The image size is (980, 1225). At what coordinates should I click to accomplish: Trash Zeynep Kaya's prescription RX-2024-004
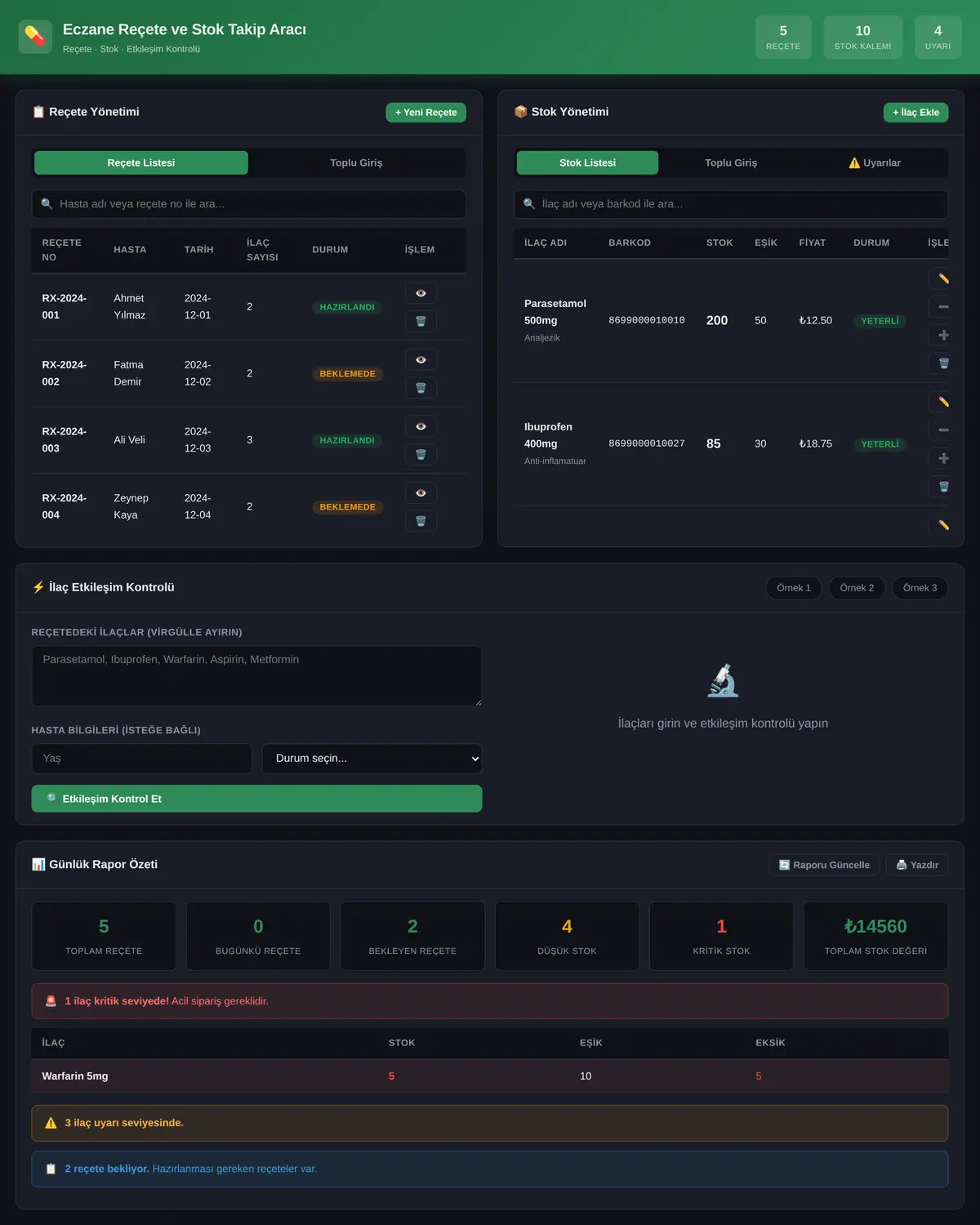pyautogui.click(x=421, y=521)
